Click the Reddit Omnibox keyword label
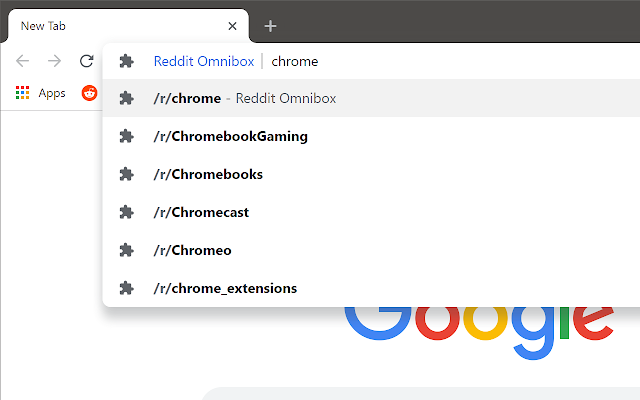Screen dimensions: 640x400 click(x=203, y=61)
